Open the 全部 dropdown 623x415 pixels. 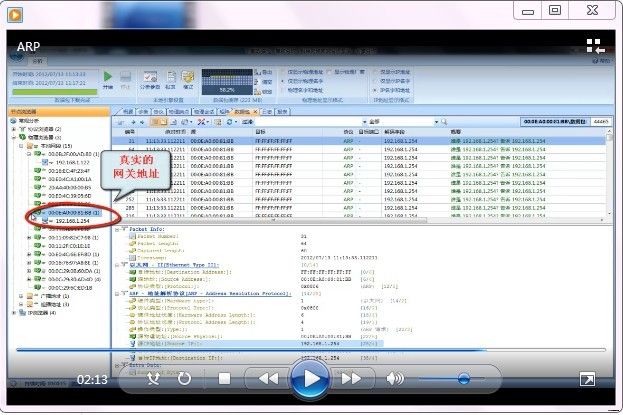[x=436, y=122]
